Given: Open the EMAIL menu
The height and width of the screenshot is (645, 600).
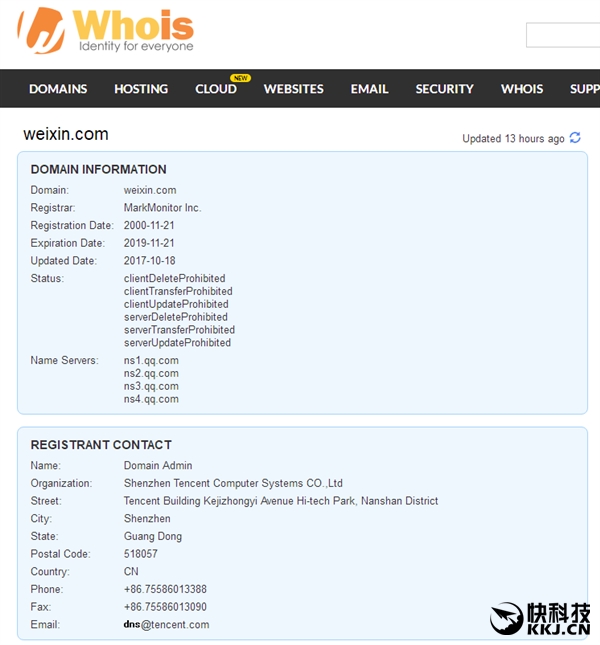Looking at the screenshot, I should [369, 89].
